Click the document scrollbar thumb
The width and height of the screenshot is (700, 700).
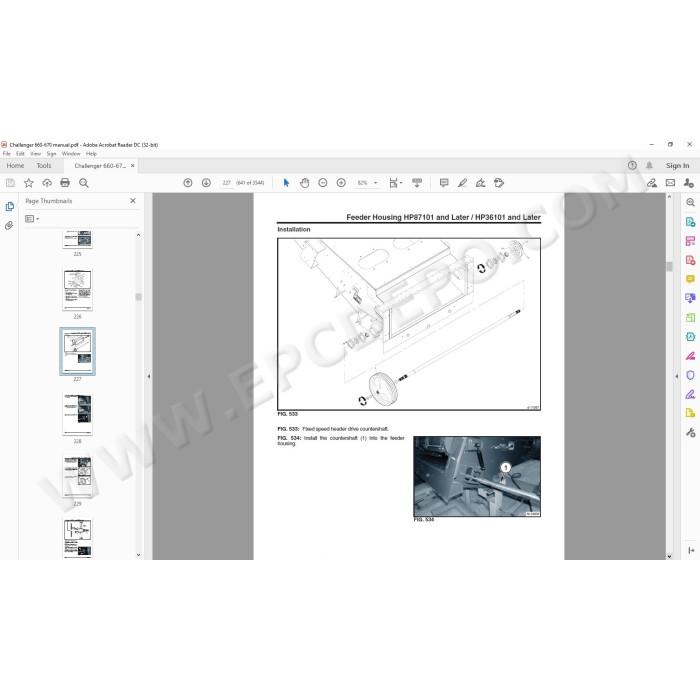tap(669, 267)
